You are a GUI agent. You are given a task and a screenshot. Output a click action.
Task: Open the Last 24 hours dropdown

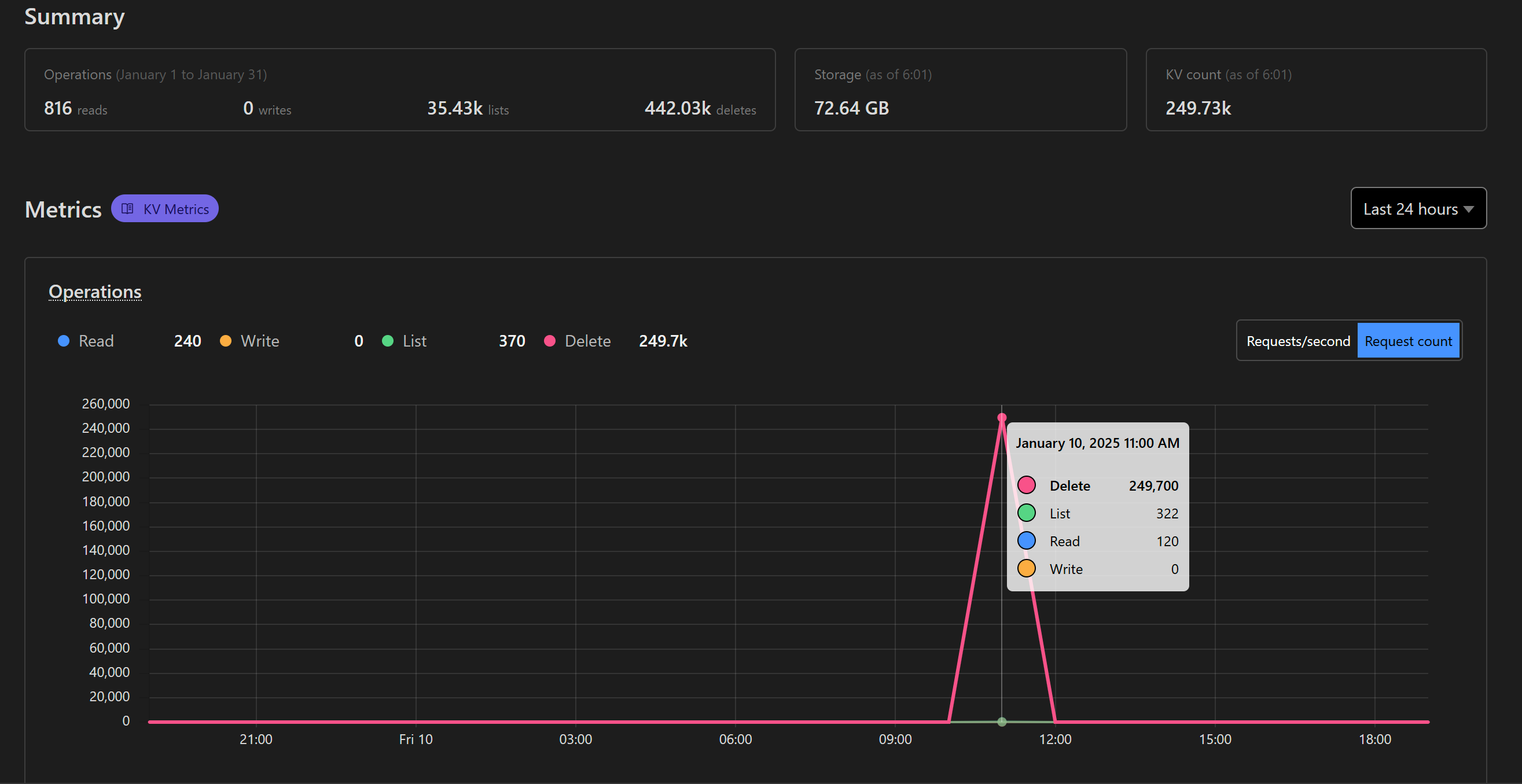pos(1417,208)
